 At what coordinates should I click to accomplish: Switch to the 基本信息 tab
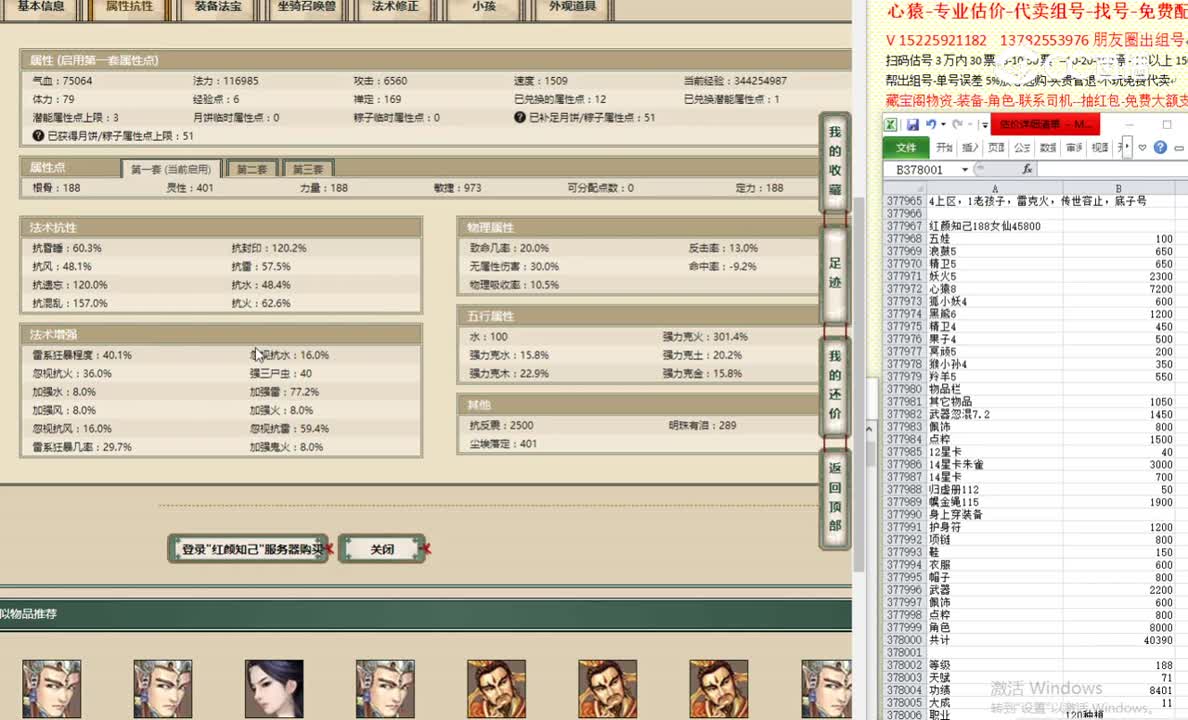point(40,8)
